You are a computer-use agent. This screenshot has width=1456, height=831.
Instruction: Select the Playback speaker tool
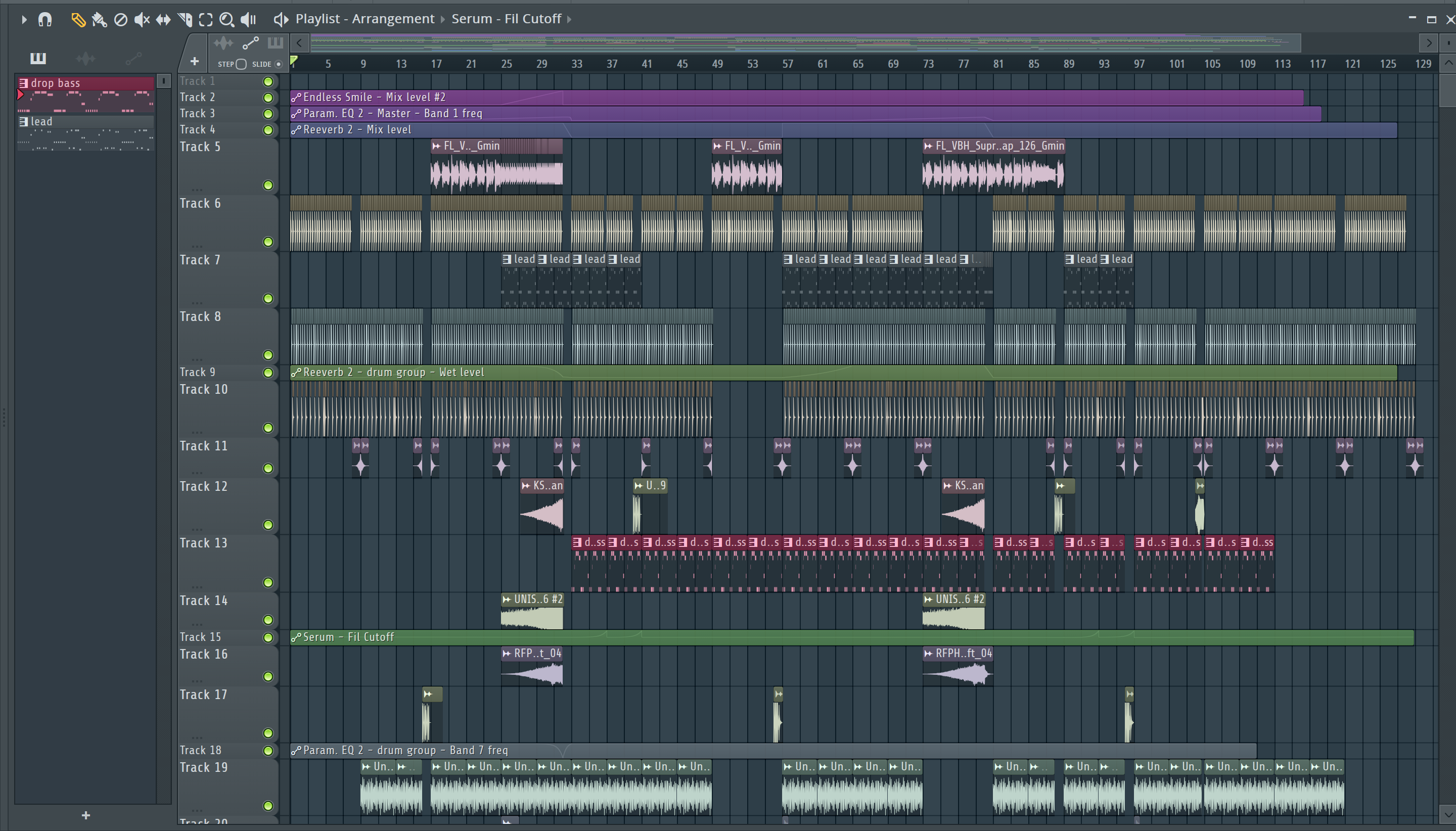[248, 20]
